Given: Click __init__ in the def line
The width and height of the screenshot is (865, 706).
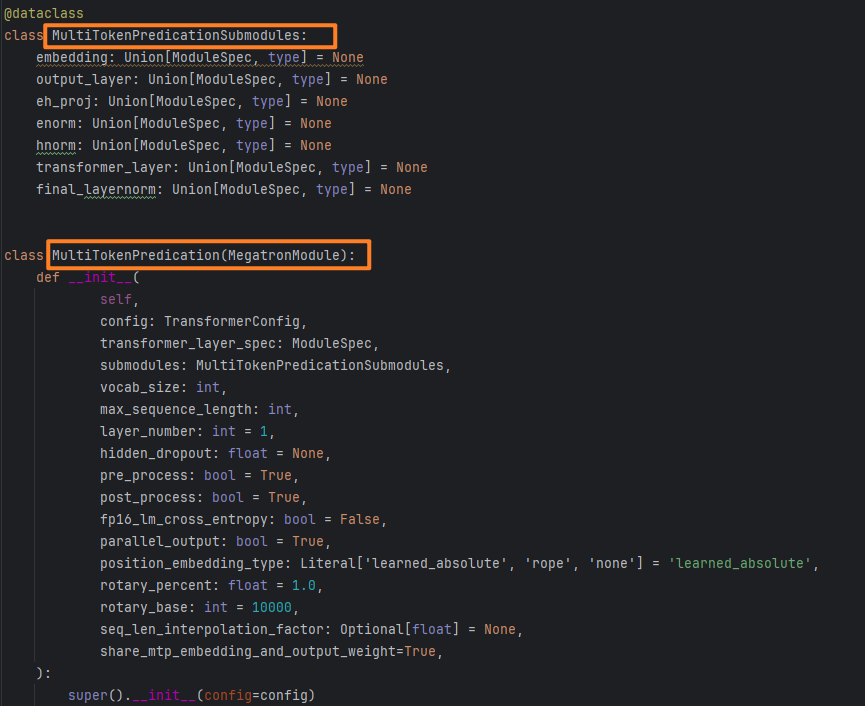Looking at the screenshot, I should click(100, 277).
